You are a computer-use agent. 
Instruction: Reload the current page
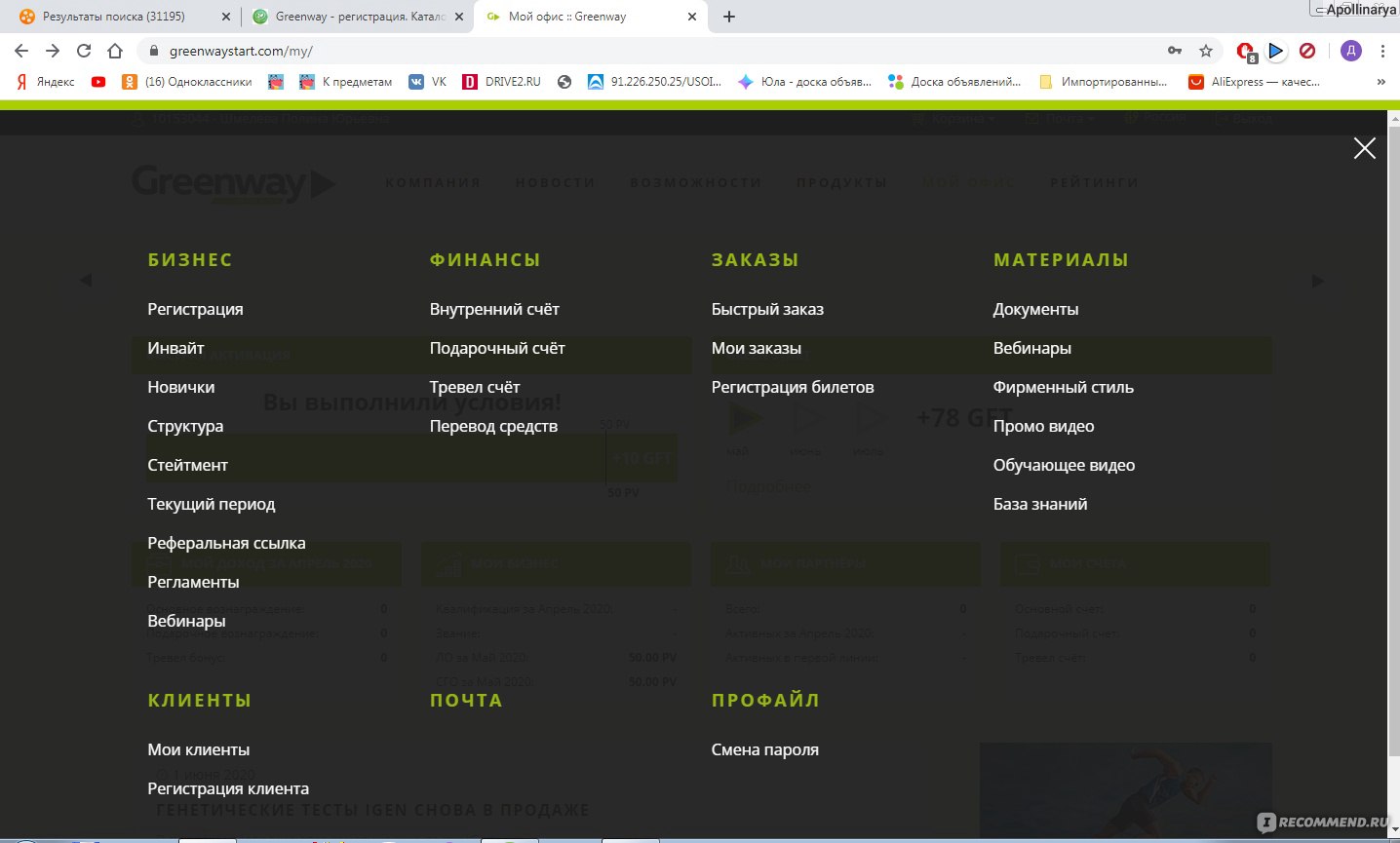[84, 51]
